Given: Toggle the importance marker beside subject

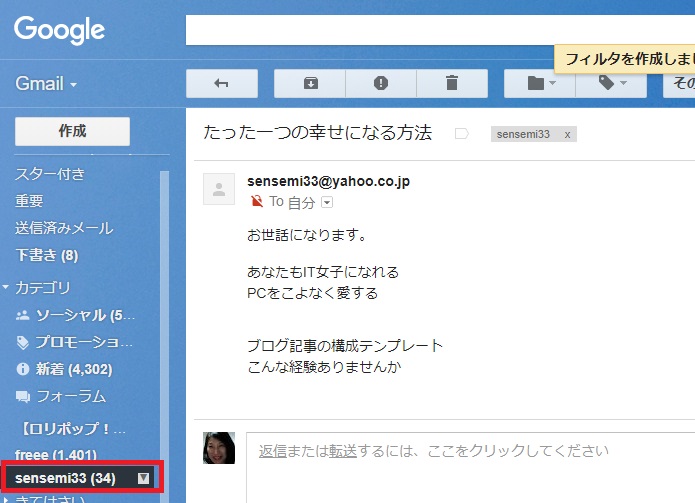Looking at the screenshot, I should pos(462,133).
